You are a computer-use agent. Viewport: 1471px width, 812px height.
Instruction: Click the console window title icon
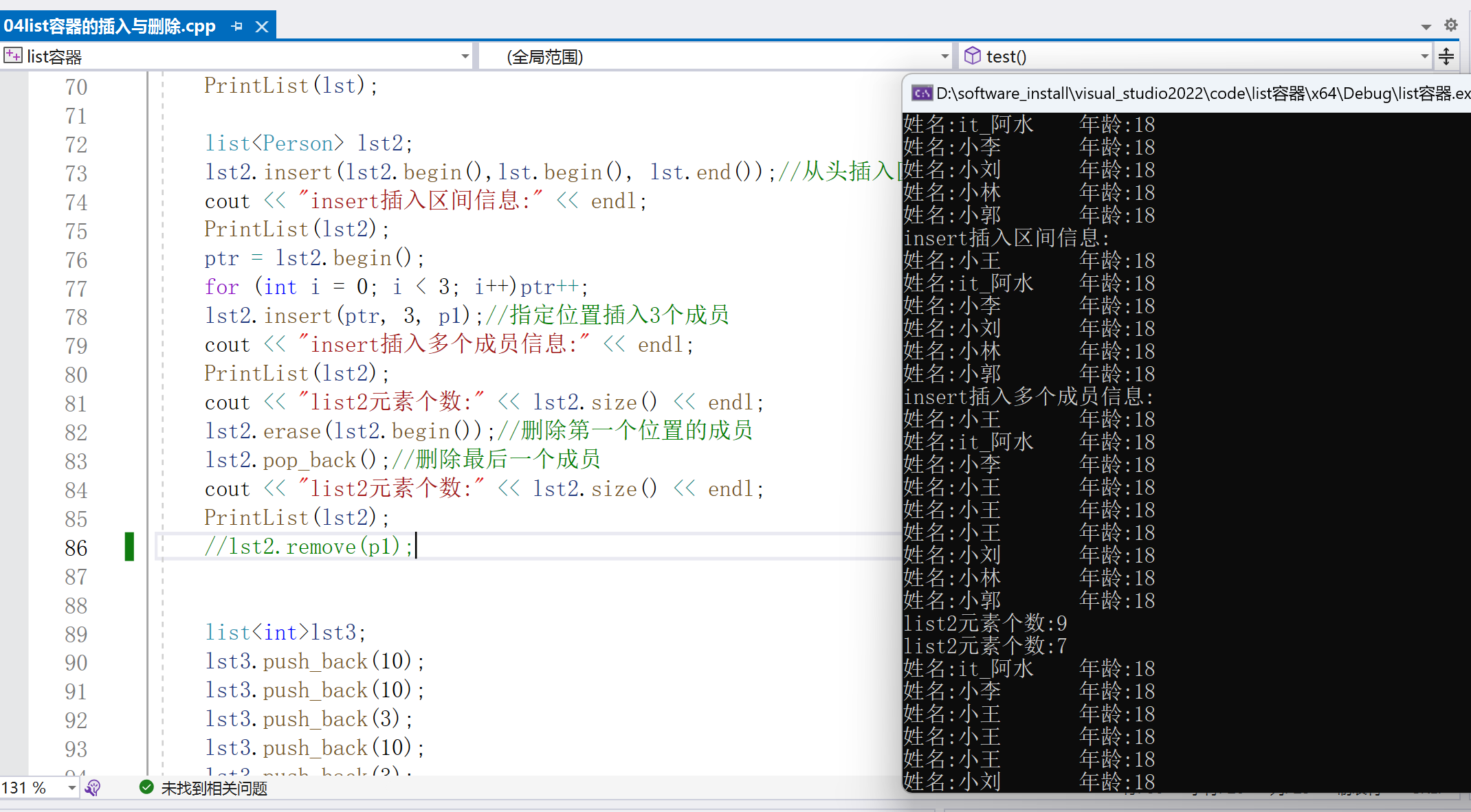click(921, 93)
